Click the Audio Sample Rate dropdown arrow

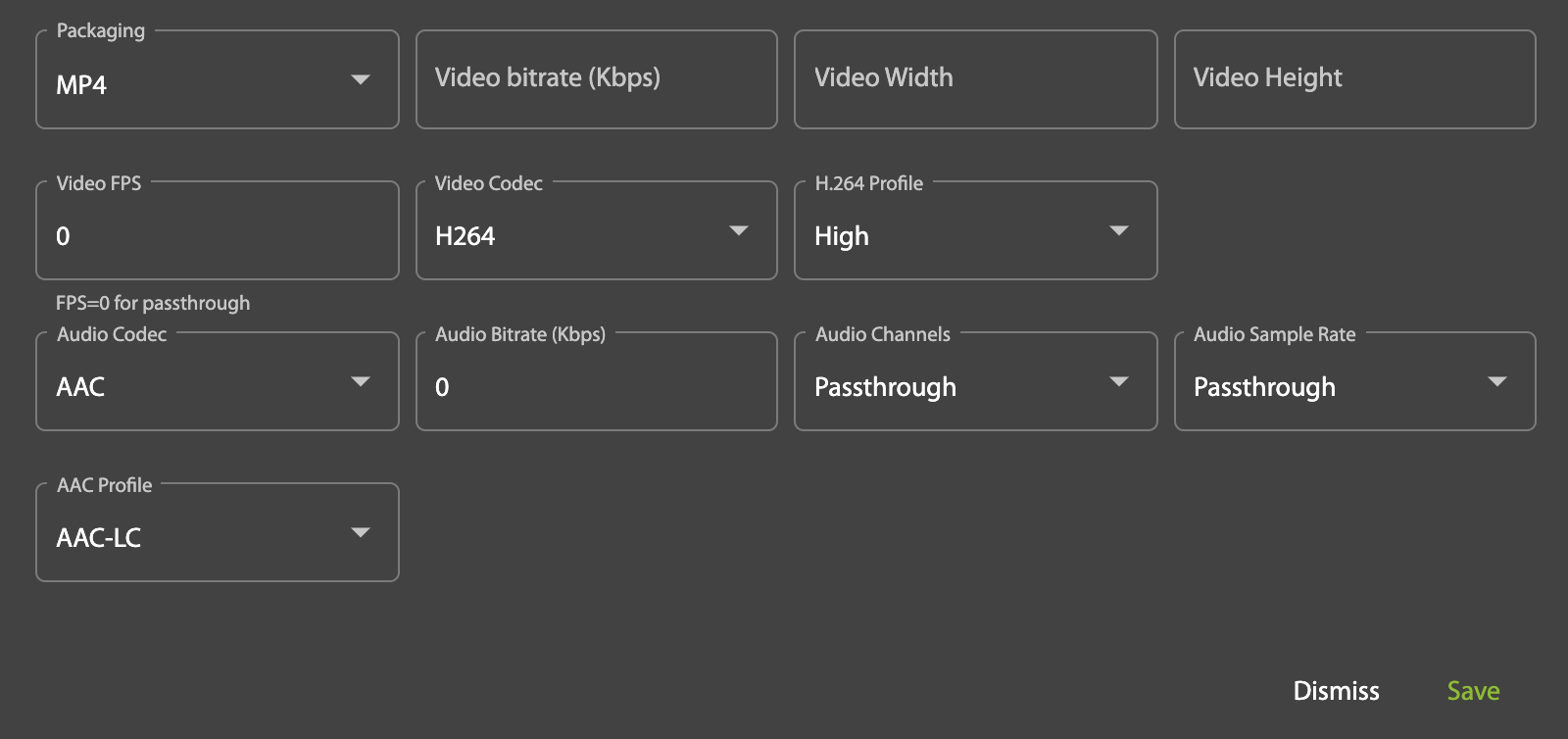[1496, 382]
